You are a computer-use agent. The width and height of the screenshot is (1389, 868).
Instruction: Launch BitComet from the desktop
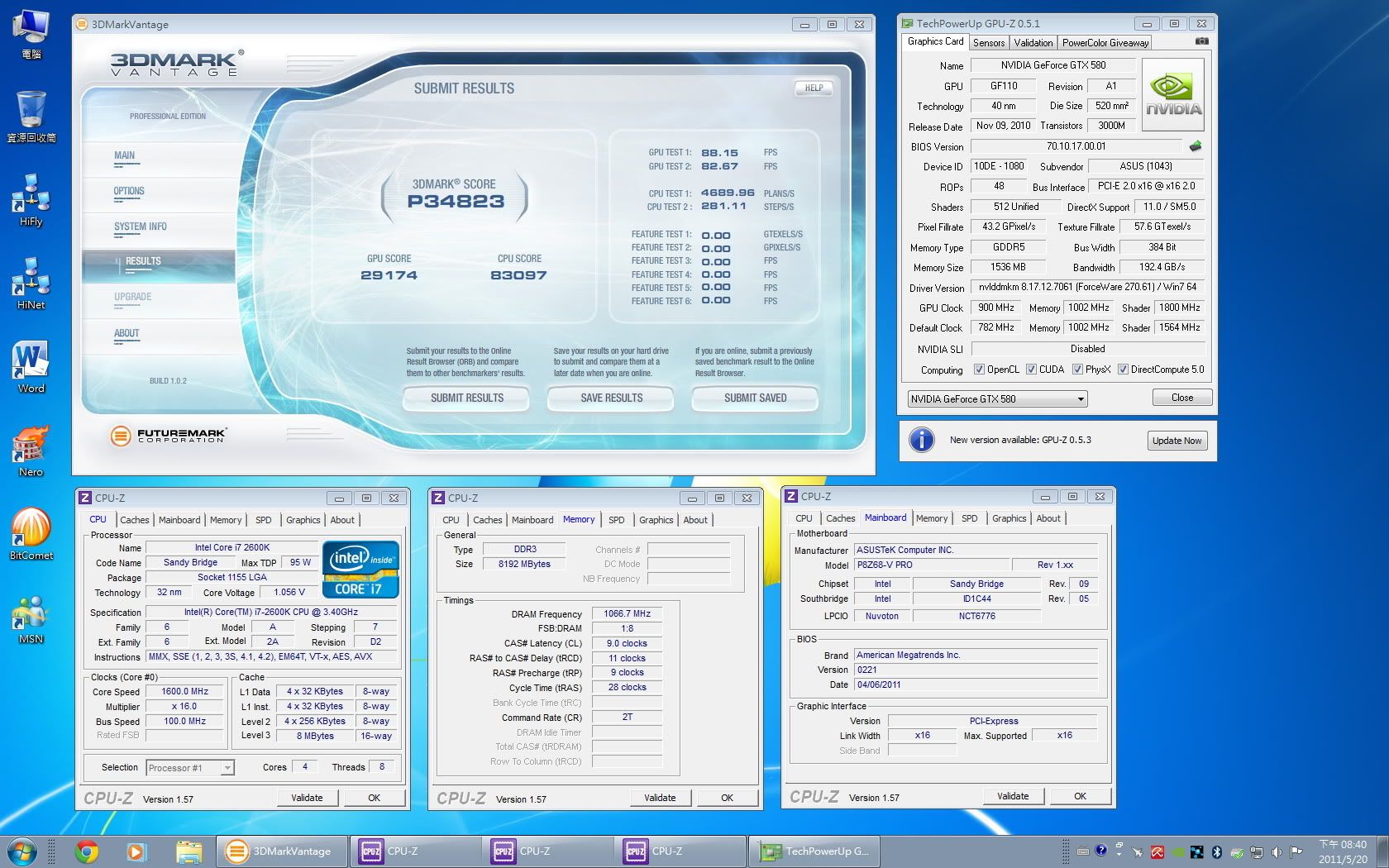click(x=31, y=534)
